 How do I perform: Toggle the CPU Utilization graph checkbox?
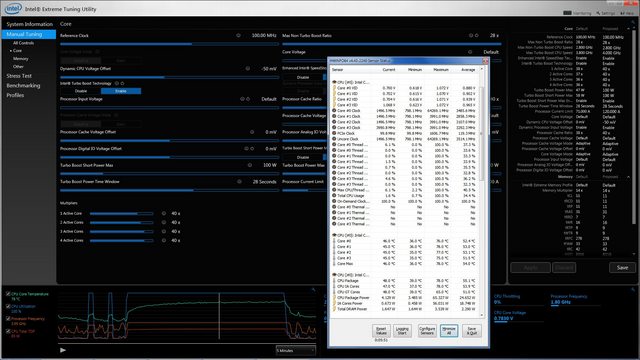(8, 306)
